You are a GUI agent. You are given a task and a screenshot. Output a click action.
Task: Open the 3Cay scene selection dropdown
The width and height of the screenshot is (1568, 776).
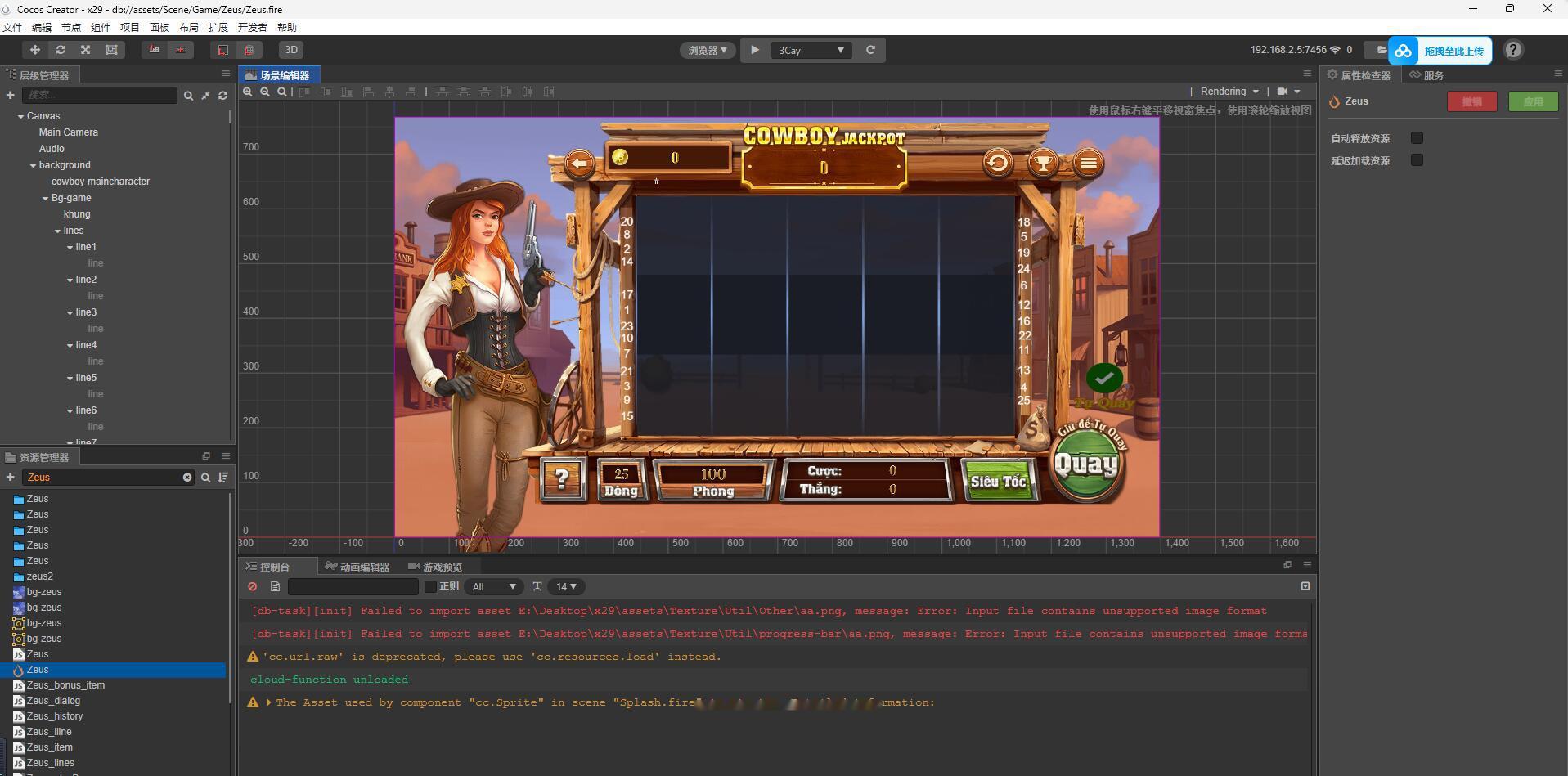pos(811,50)
